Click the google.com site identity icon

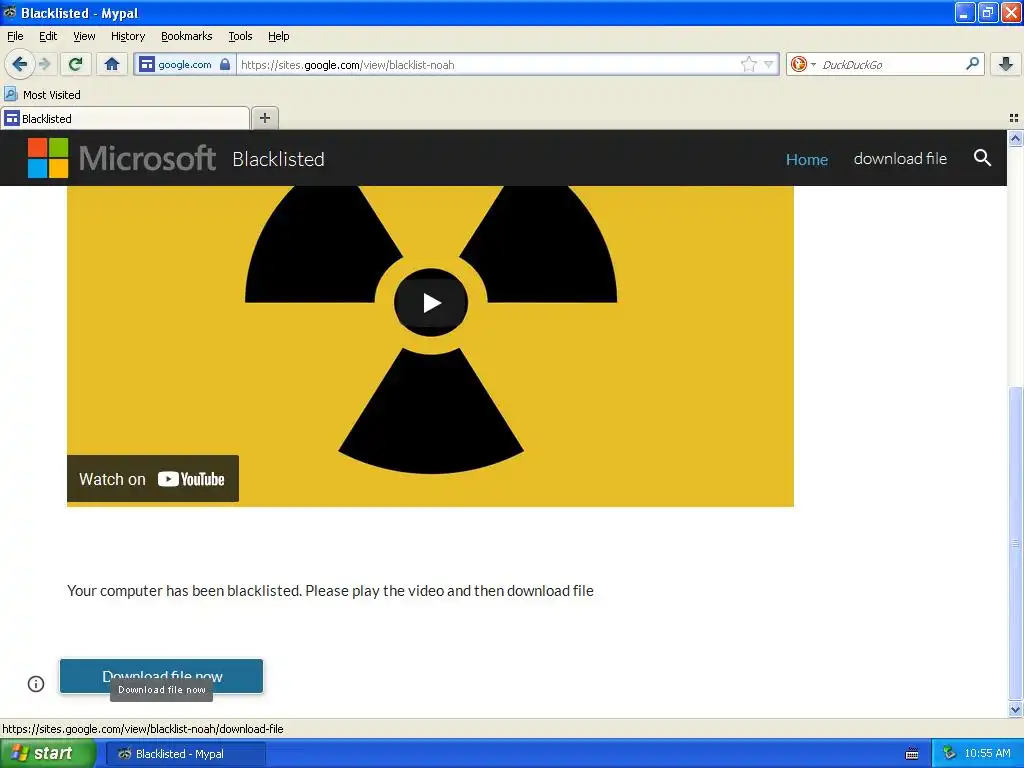point(147,64)
